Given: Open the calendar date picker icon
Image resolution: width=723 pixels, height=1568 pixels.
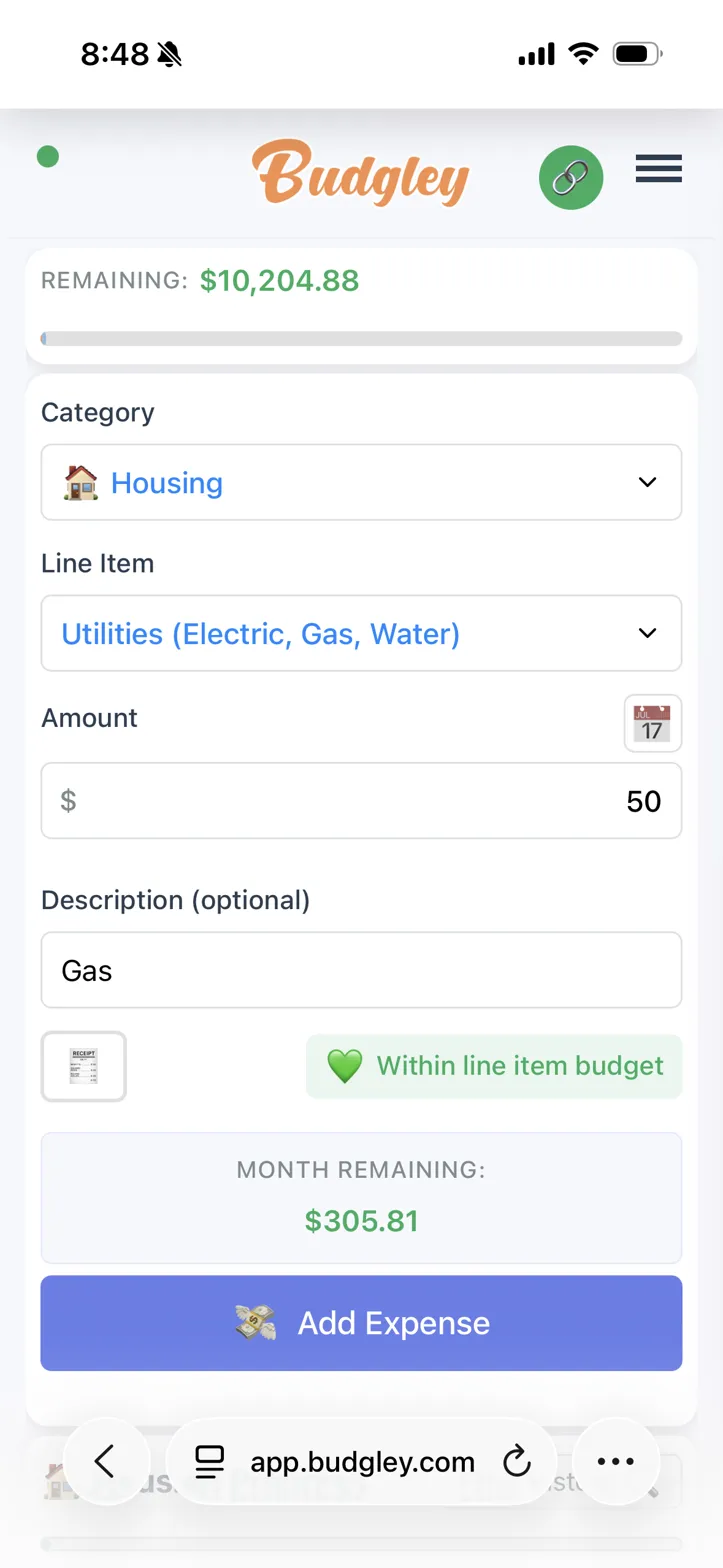Looking at the screenshot, I should [x=651, y=722].
